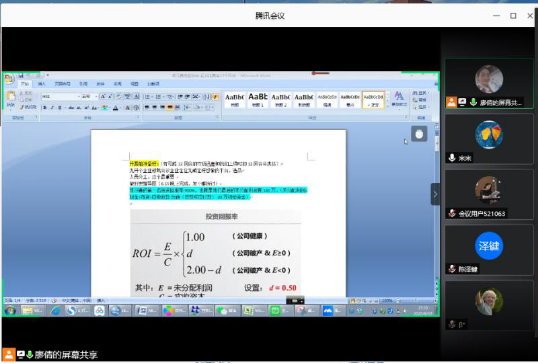This screenshot has height=364, width=538.
Task: Collapse the participant side panel with the chevron
Action: tap(435, 194)
